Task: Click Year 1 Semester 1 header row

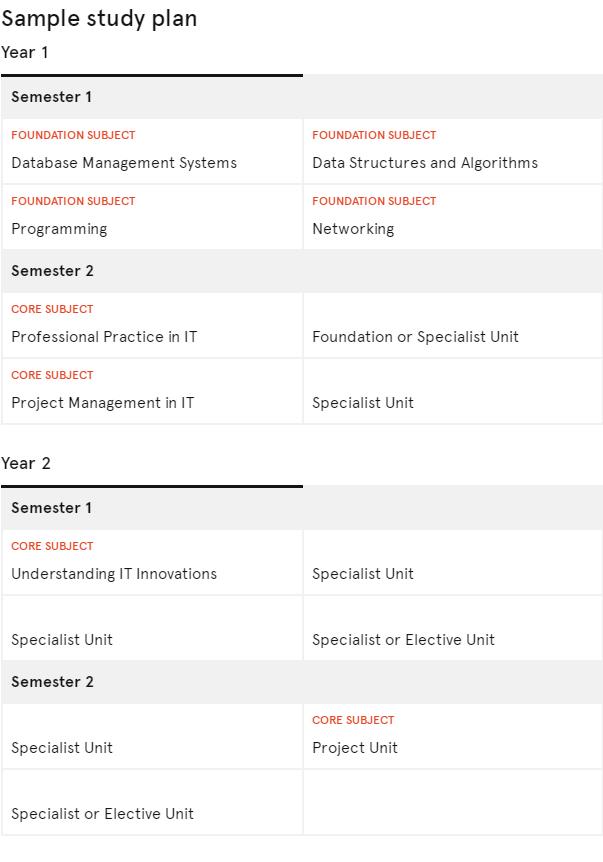Action: (302, 97)
